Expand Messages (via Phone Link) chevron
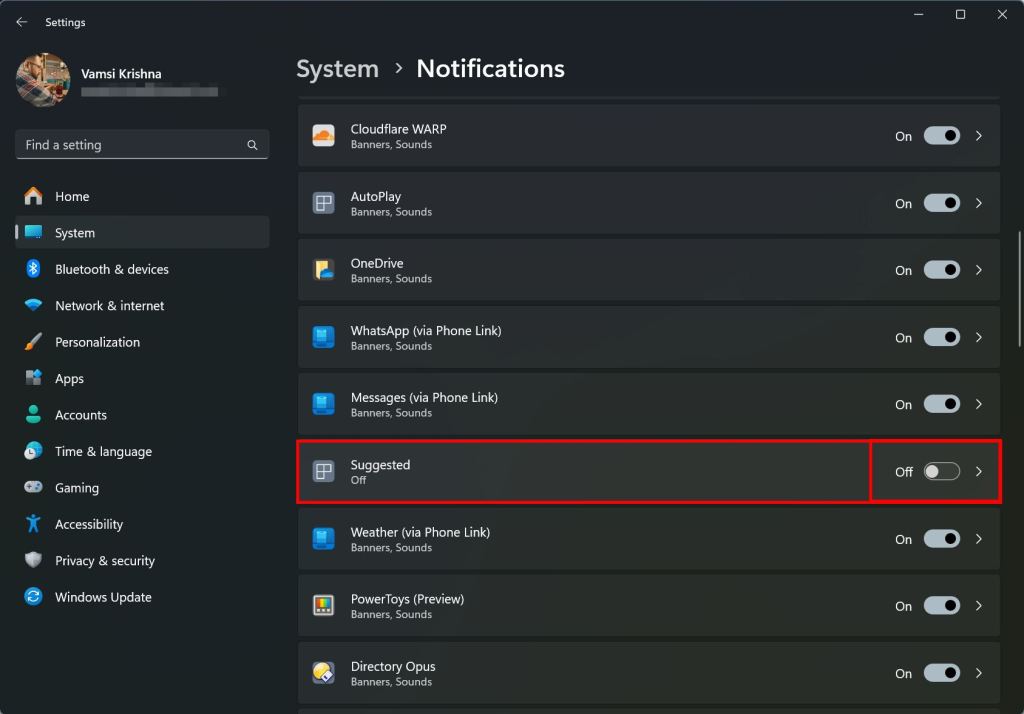Viewport: 1024px width, 714px height. click(x=979, y=404)
